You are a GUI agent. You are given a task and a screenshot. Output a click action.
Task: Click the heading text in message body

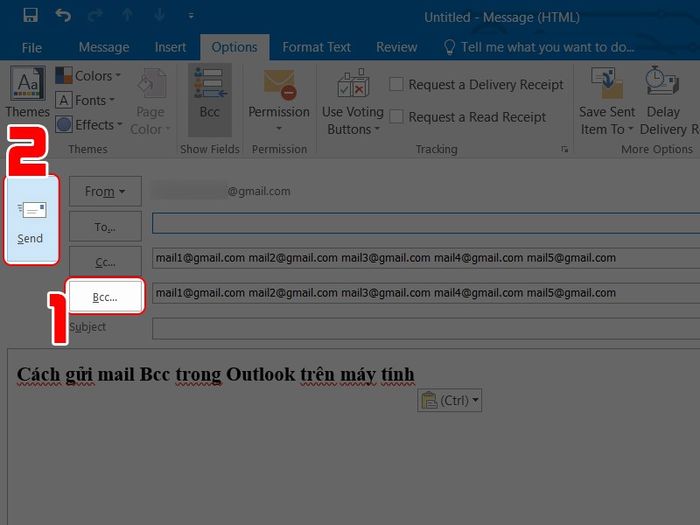click(216, 374)
